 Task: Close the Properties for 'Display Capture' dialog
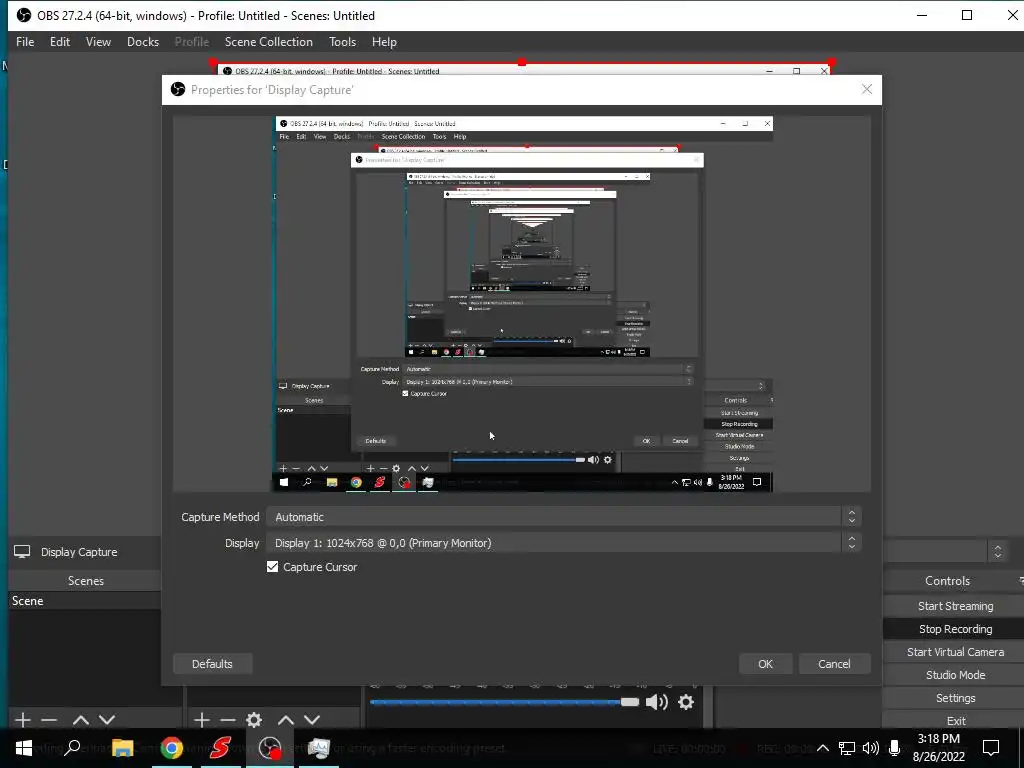click(x=867, y=89)
